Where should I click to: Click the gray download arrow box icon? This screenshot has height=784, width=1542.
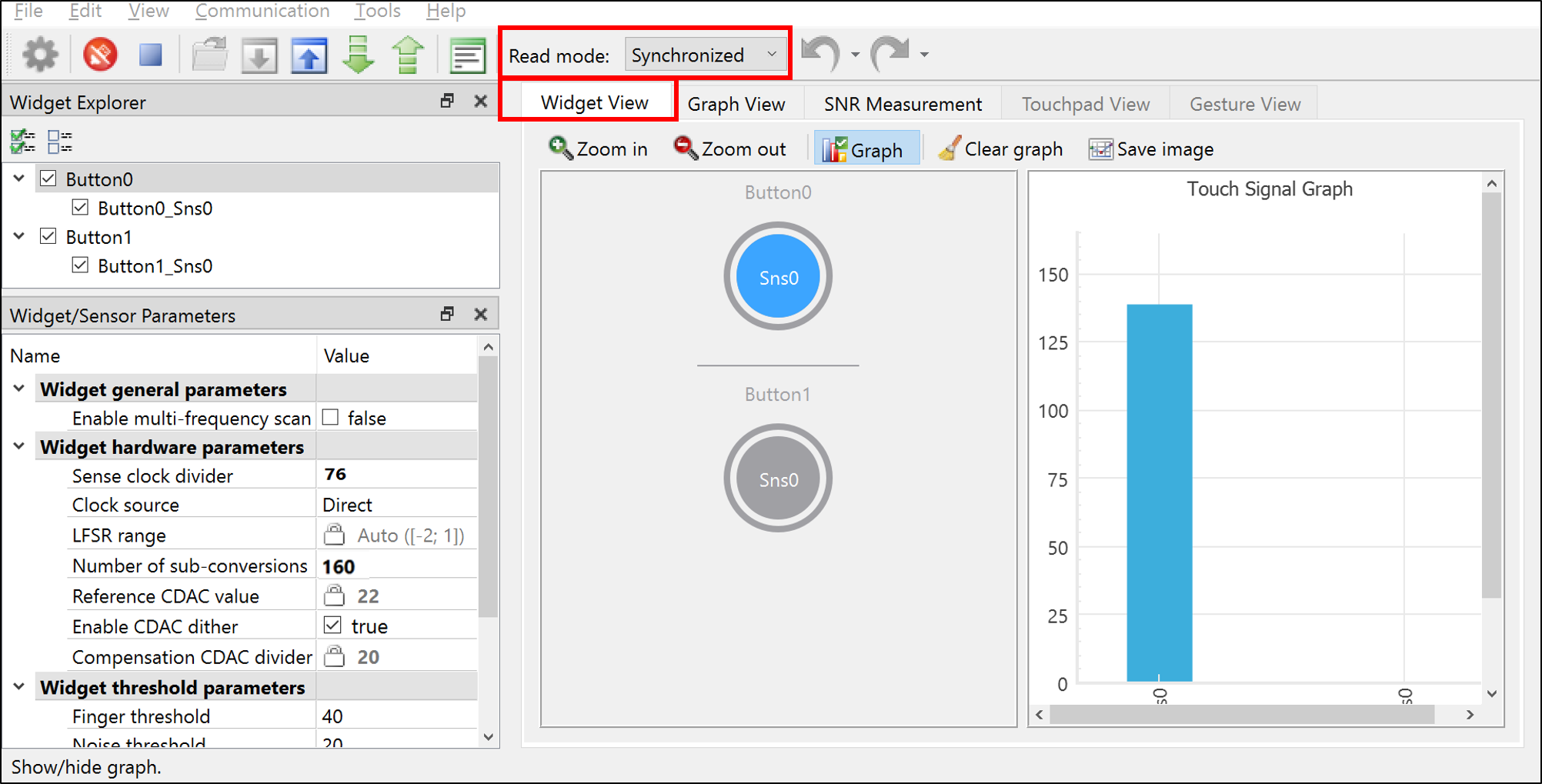[x=259, y=55]
